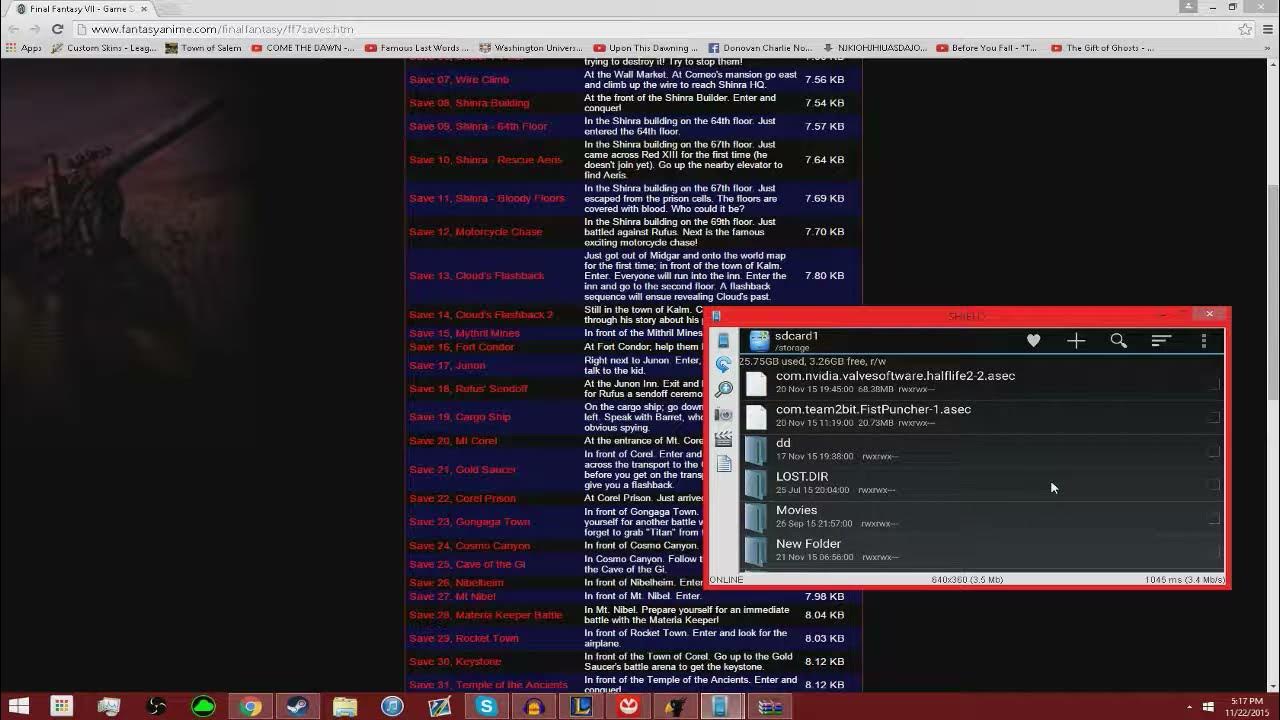Open Save 13, Cloud's Flashback link
1280x720 pixels.
pos(477,276)
